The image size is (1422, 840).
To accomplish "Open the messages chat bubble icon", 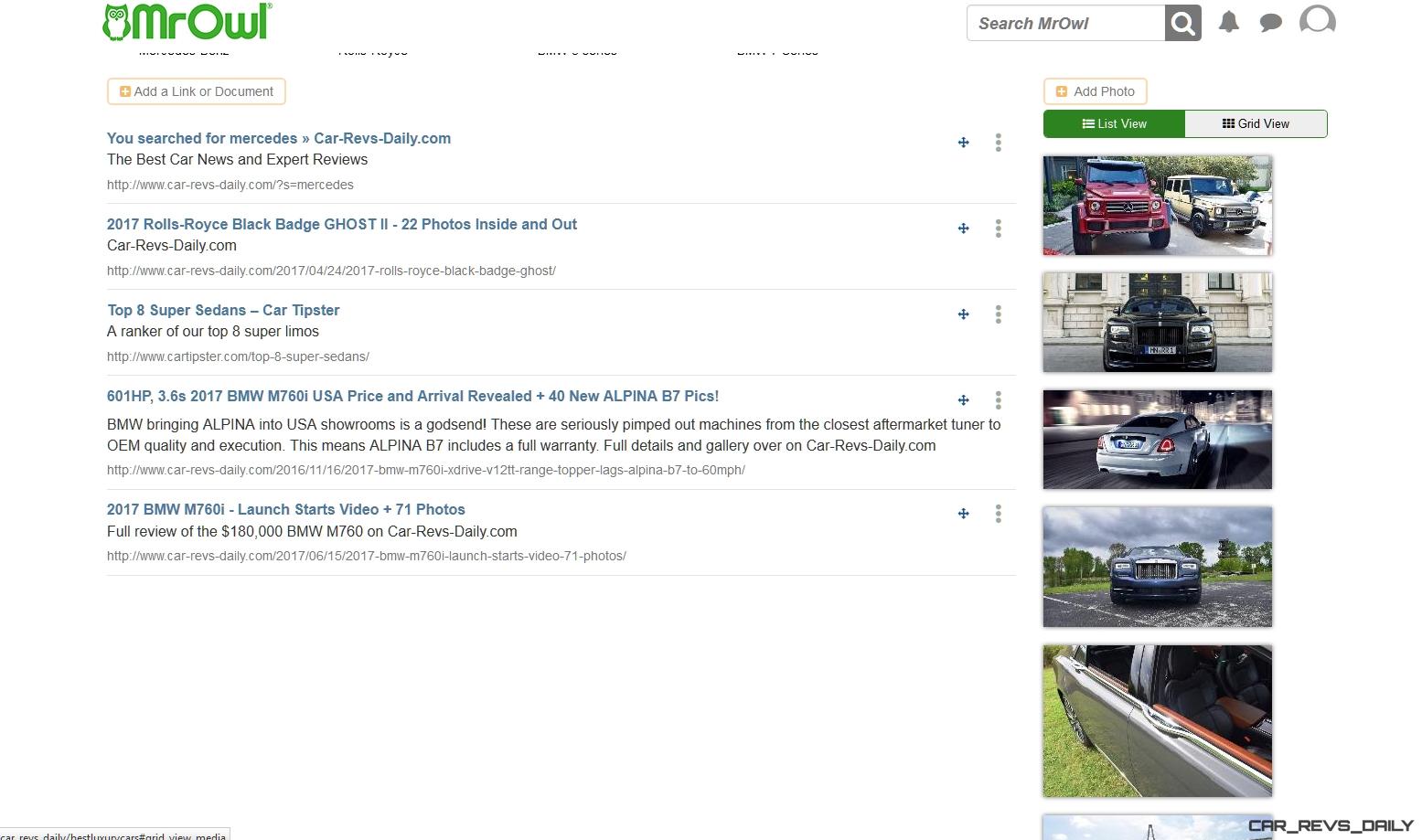I will point(1270,23).
